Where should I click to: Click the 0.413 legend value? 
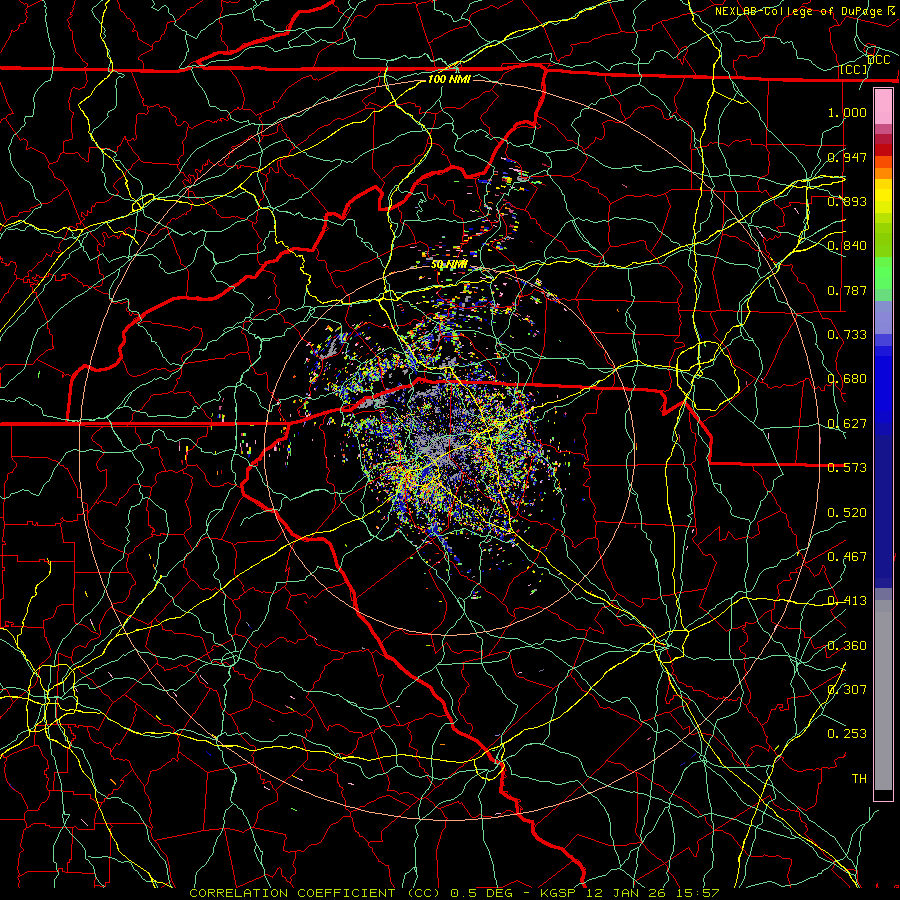click(847, 601)
